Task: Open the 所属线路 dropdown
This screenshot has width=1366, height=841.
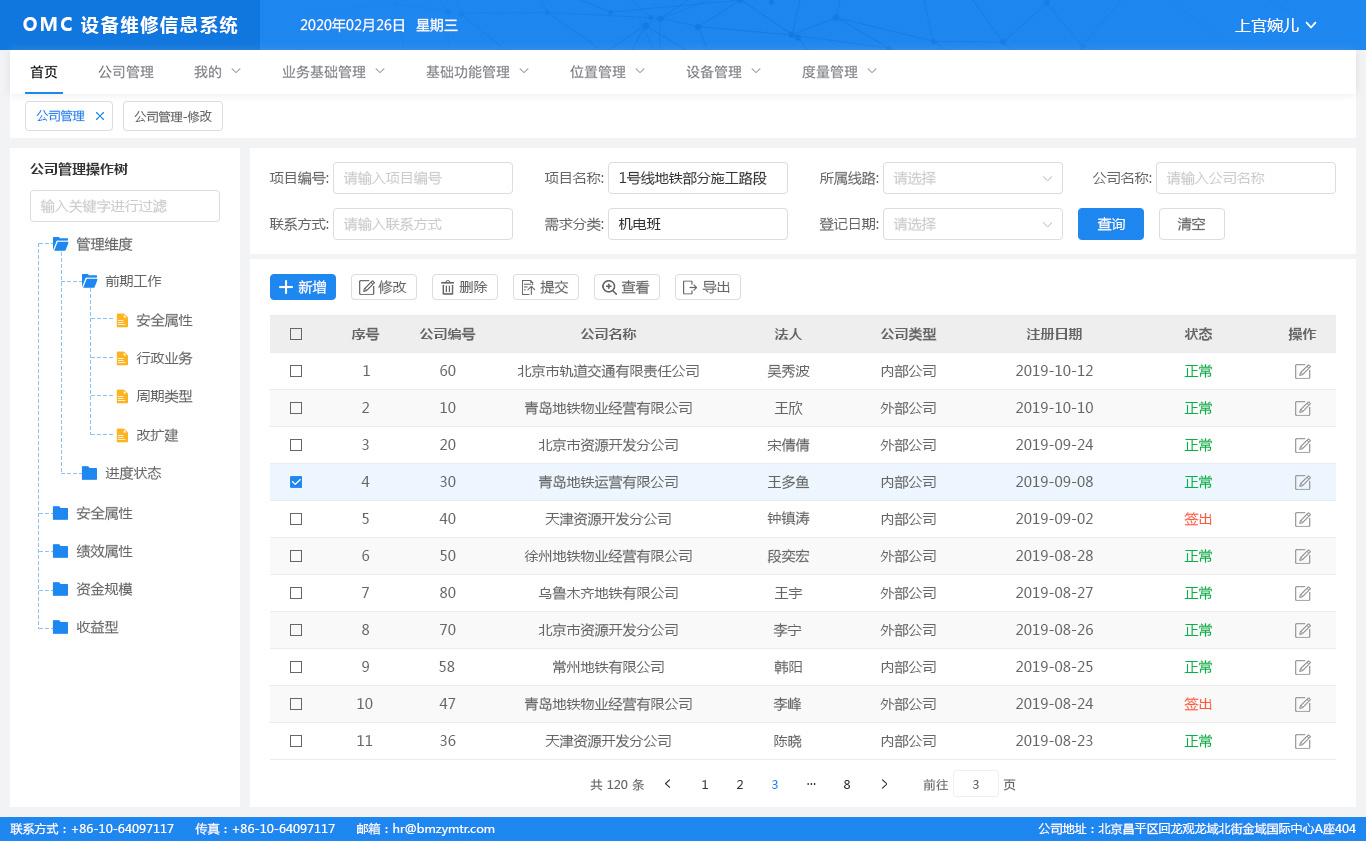Action: click(973, 178)
